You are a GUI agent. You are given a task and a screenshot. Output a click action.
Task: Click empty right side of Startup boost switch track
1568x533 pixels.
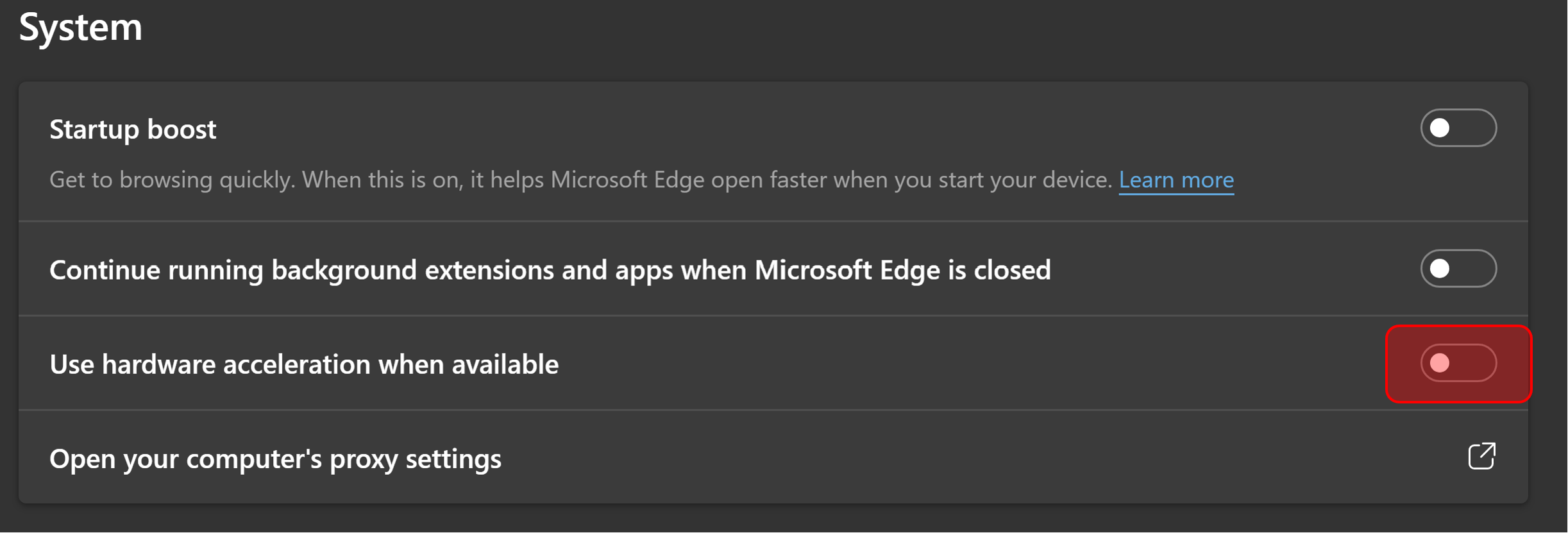(1474, 128)
